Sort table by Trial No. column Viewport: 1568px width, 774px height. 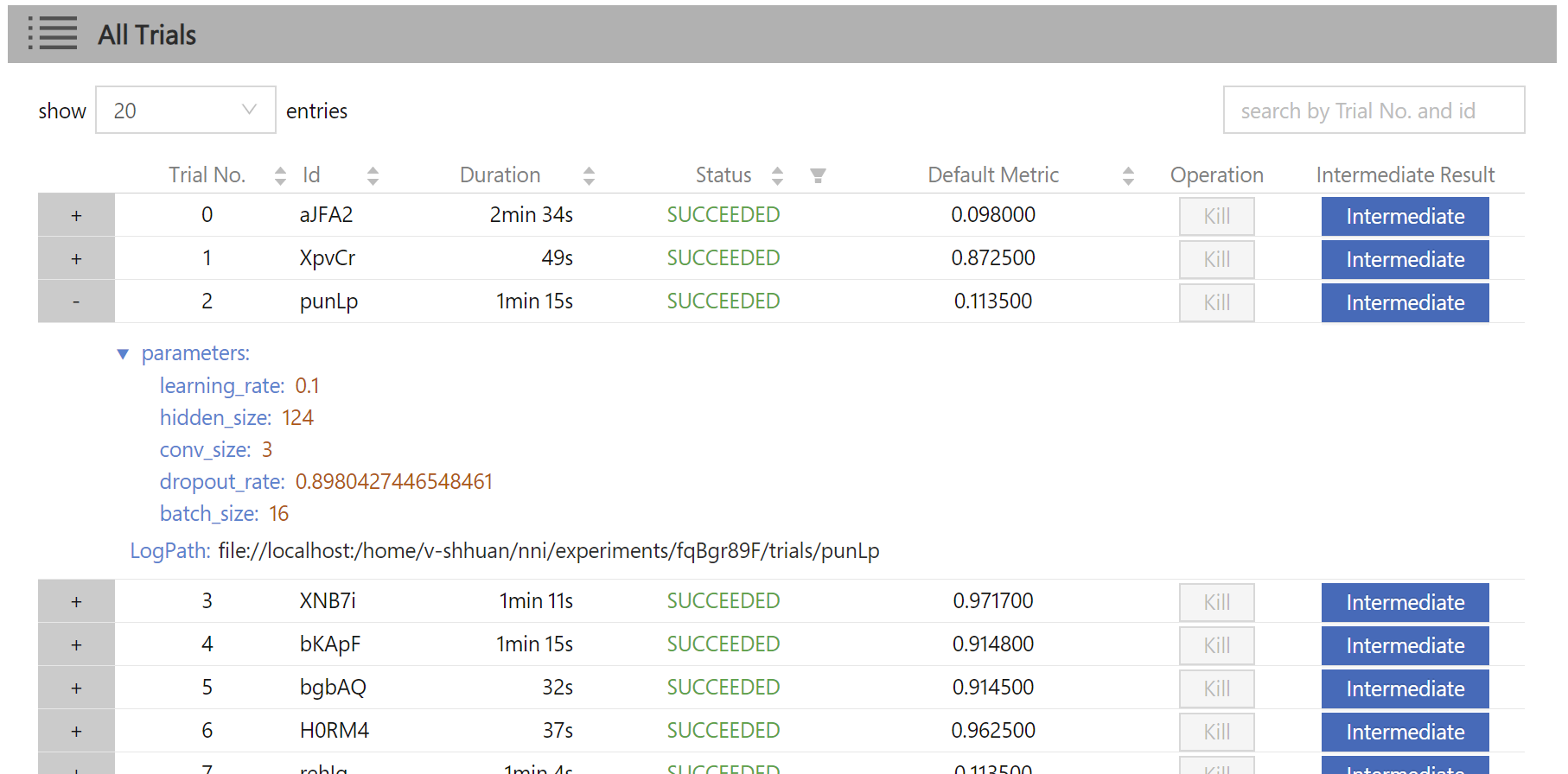[x=280, y=176]
